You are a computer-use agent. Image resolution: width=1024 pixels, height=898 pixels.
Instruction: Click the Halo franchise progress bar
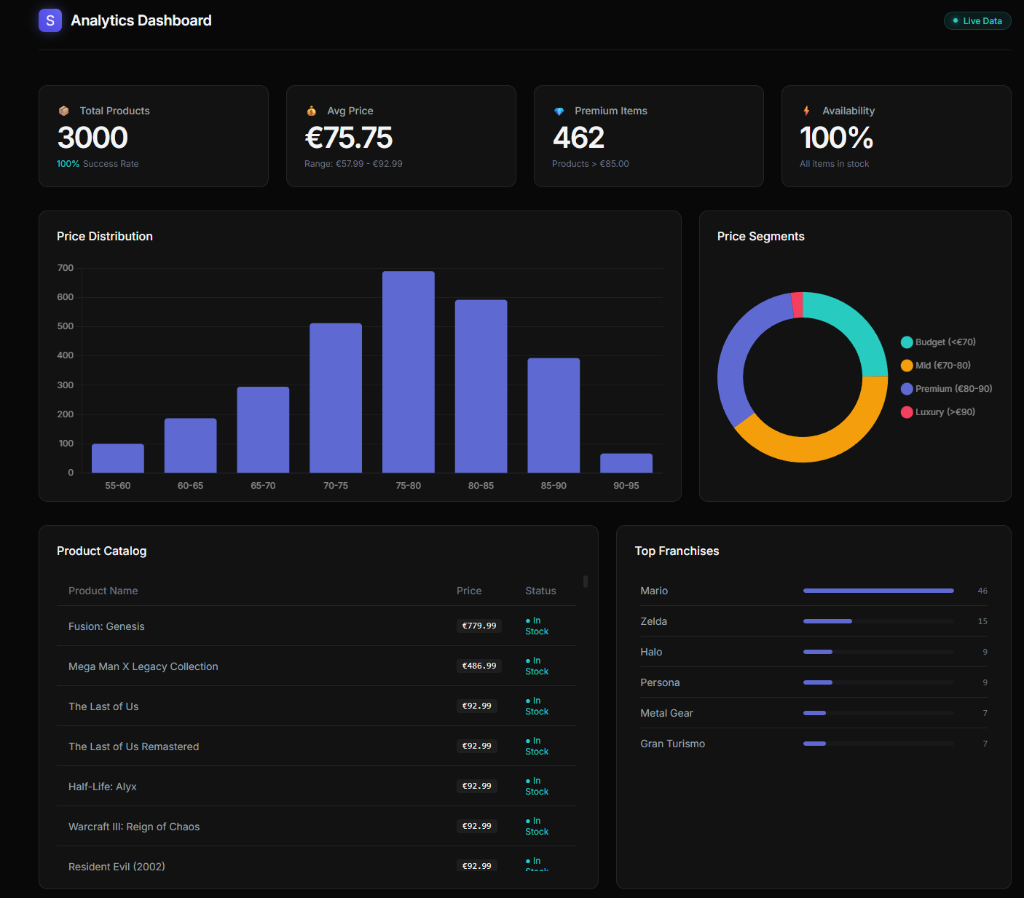[878, 652]
